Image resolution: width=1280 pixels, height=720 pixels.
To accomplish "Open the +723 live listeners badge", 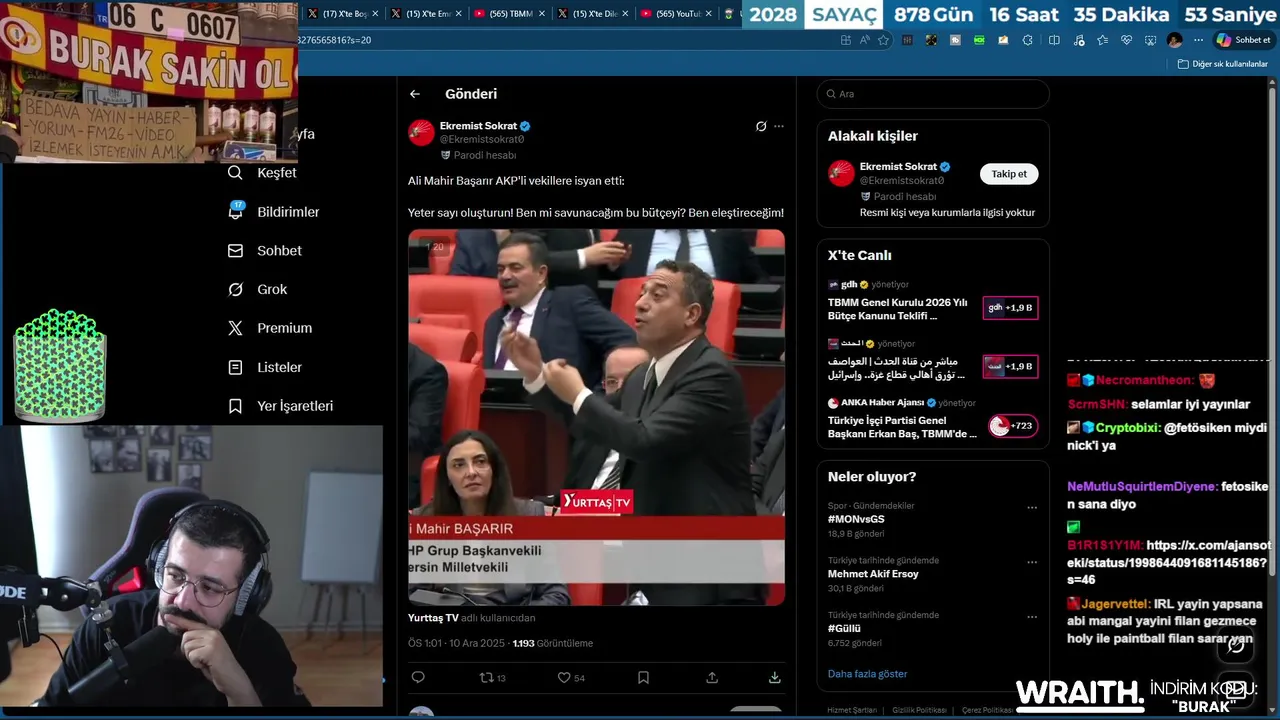I will click(x=1012, y=426).
